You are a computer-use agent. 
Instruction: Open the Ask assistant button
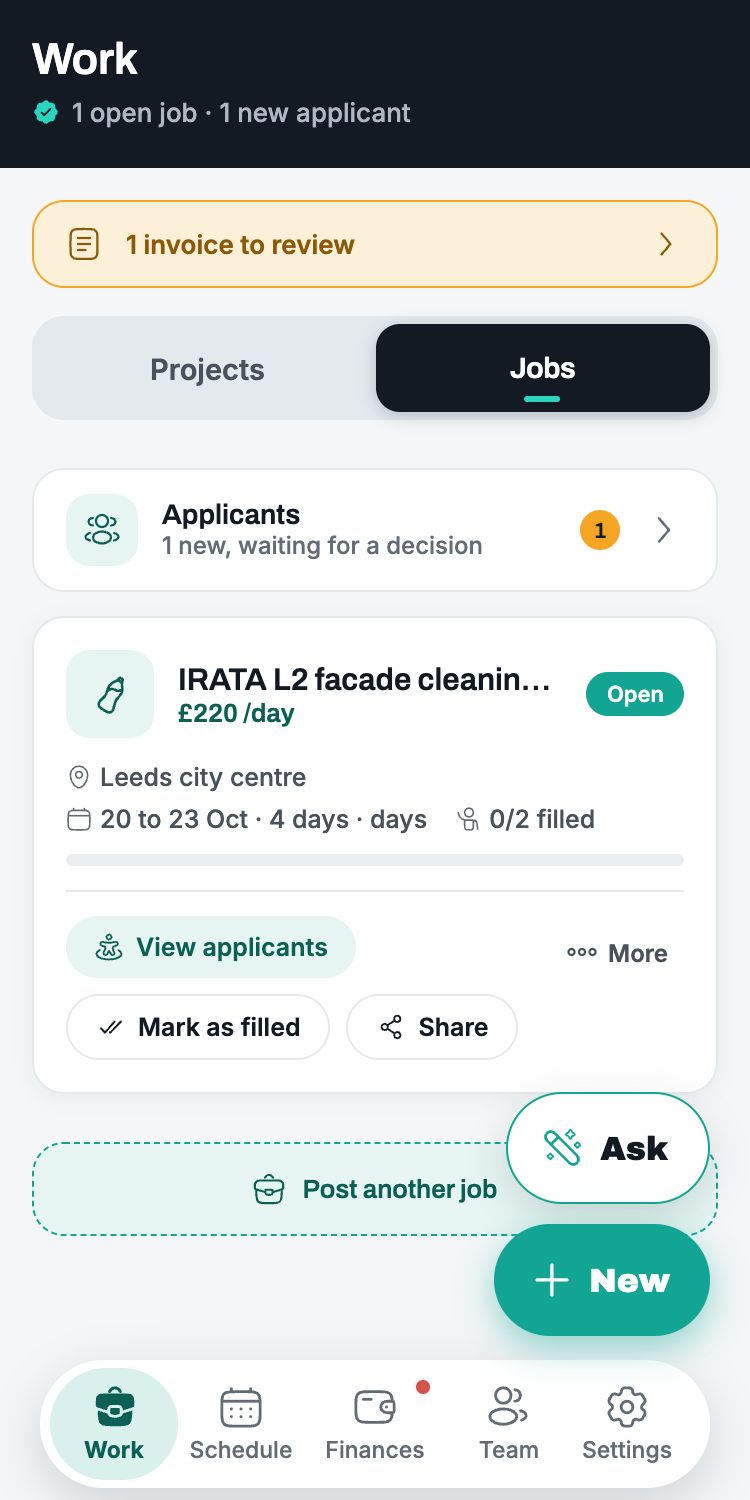click(608, 1148)
